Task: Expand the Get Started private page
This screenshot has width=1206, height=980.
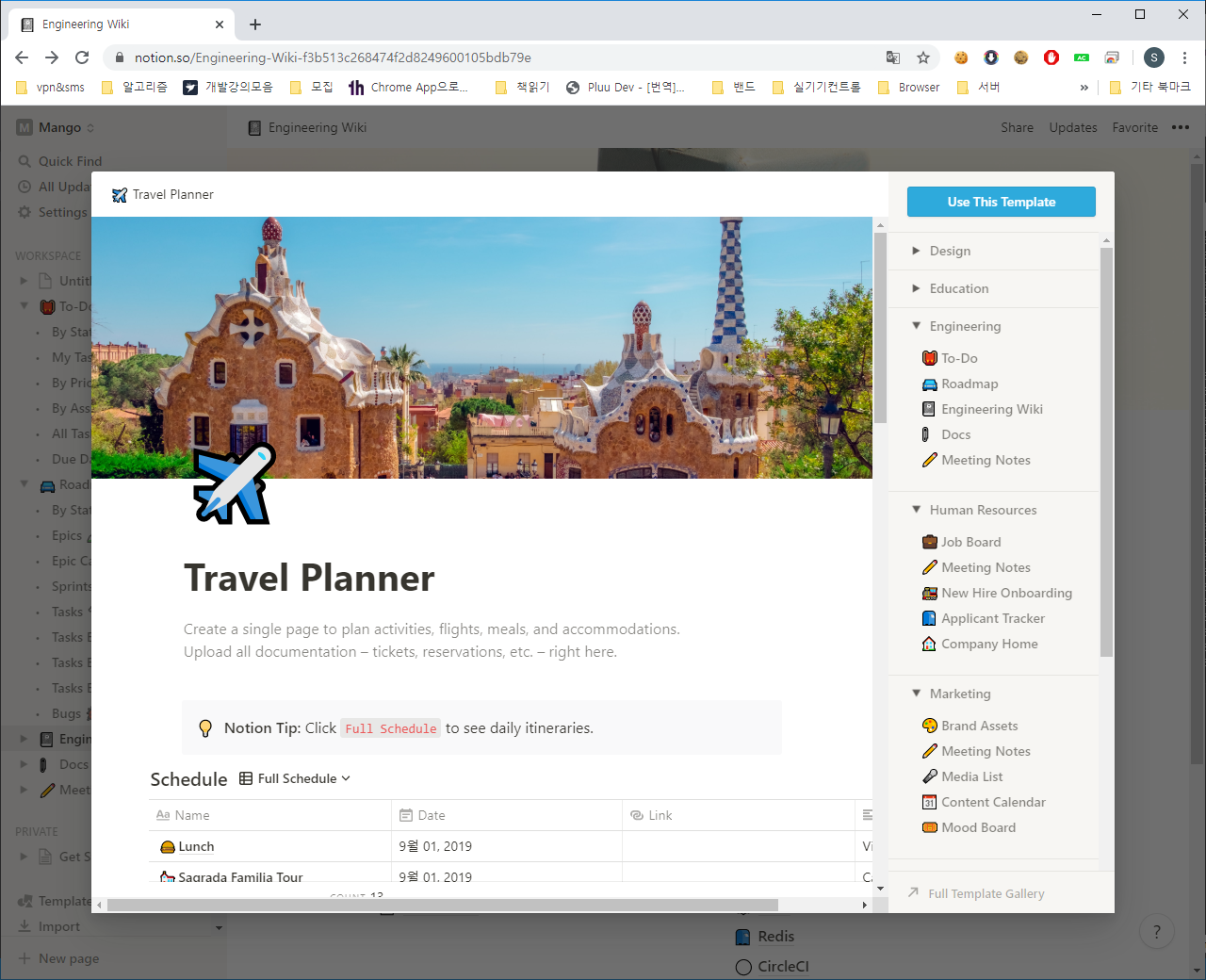Action: (24, 857)
